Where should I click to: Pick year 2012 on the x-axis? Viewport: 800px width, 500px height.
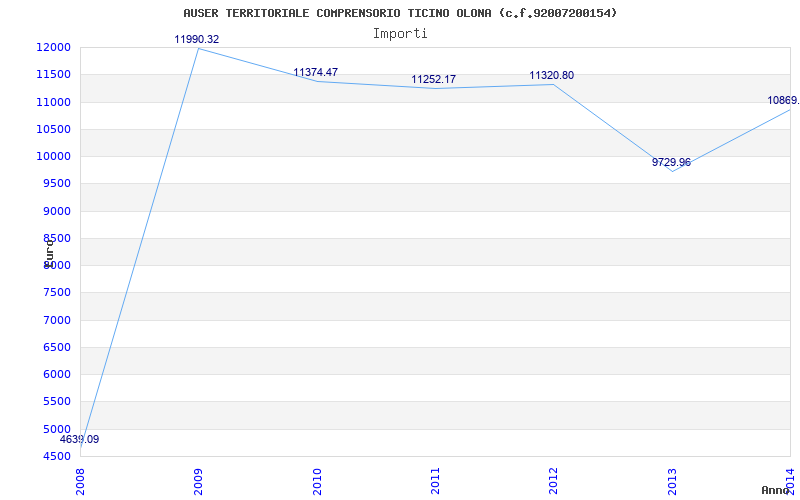coord(553,480)
